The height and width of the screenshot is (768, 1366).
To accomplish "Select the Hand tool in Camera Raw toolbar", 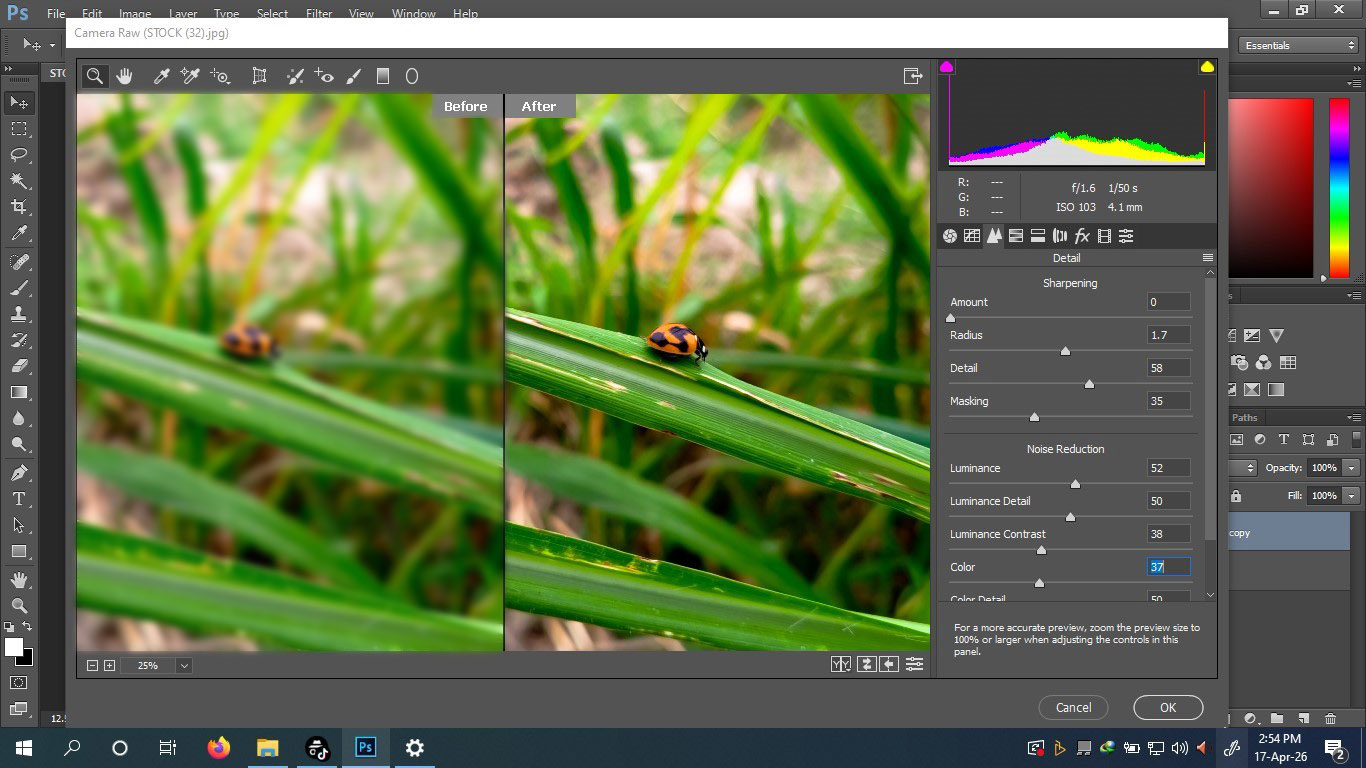I will (124, 76).
